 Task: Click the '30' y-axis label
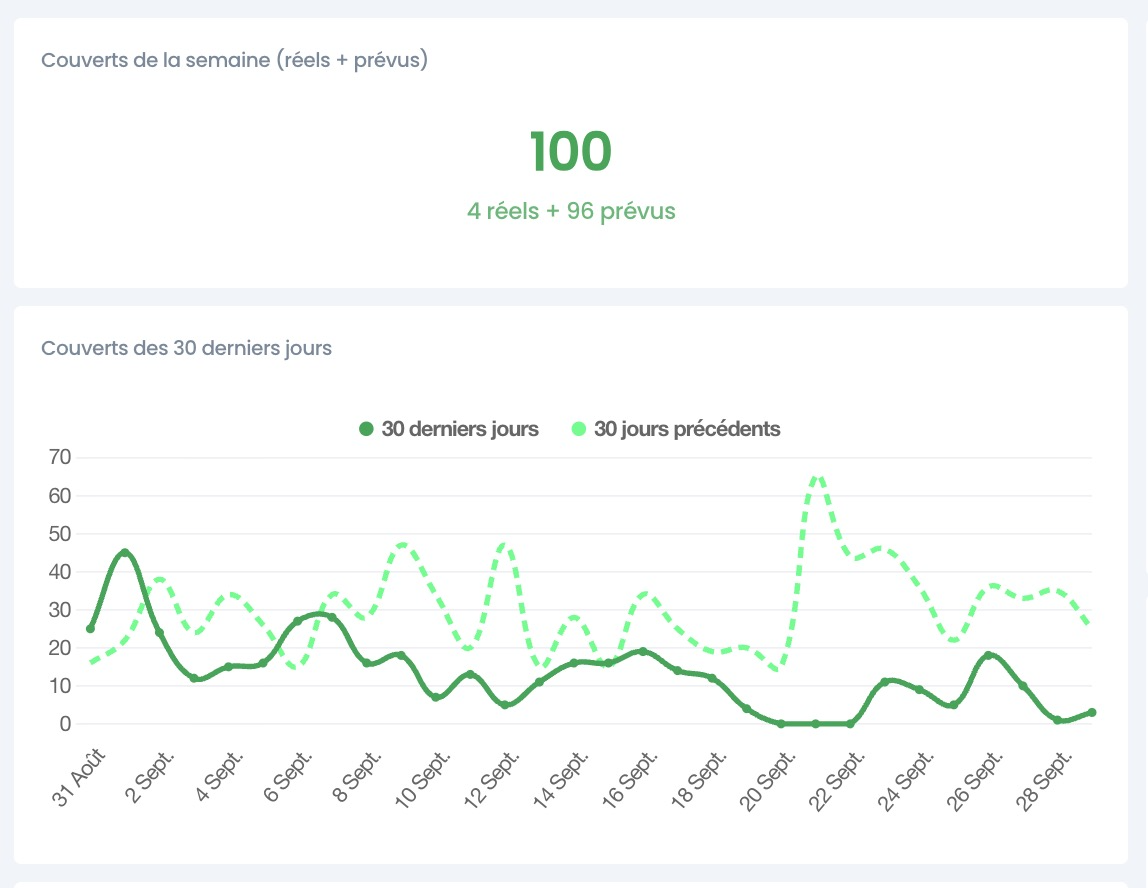tap(60, 610)
